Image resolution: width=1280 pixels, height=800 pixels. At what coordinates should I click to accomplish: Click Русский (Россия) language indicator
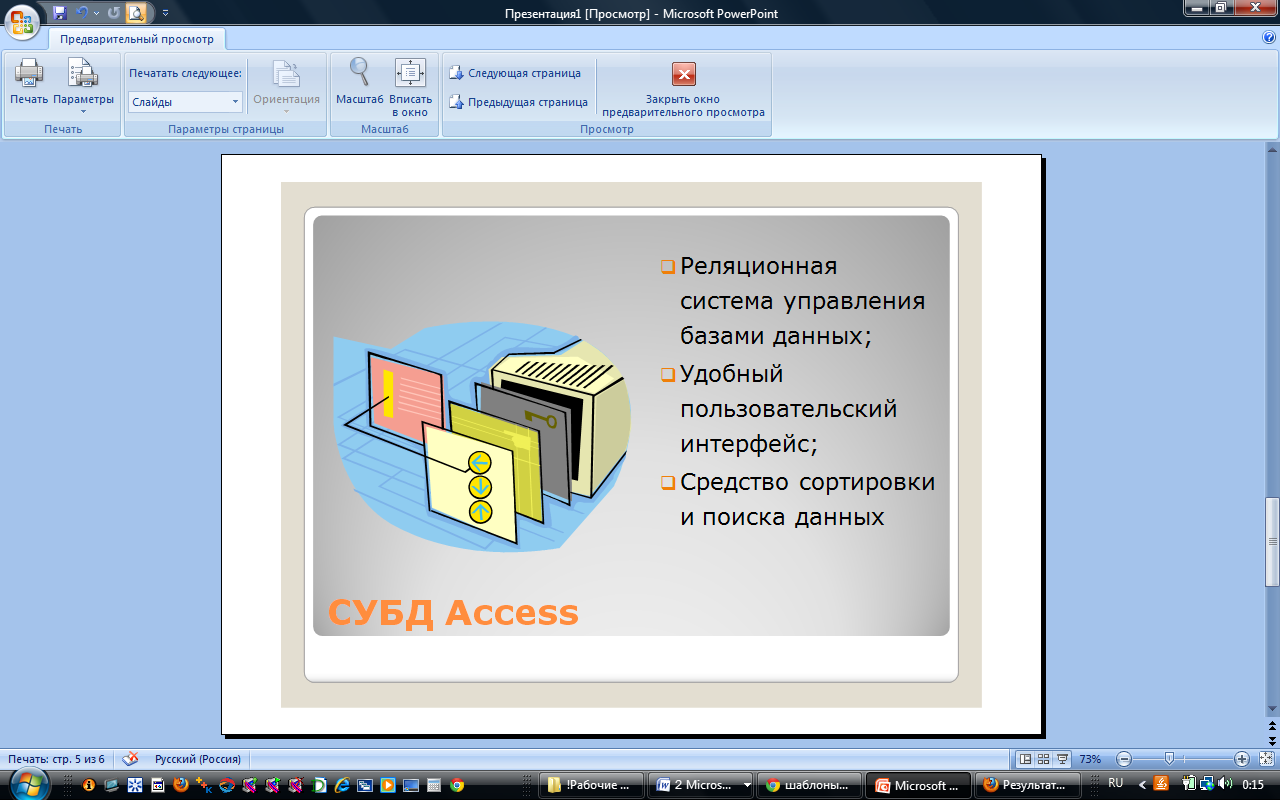pos(198,759)
